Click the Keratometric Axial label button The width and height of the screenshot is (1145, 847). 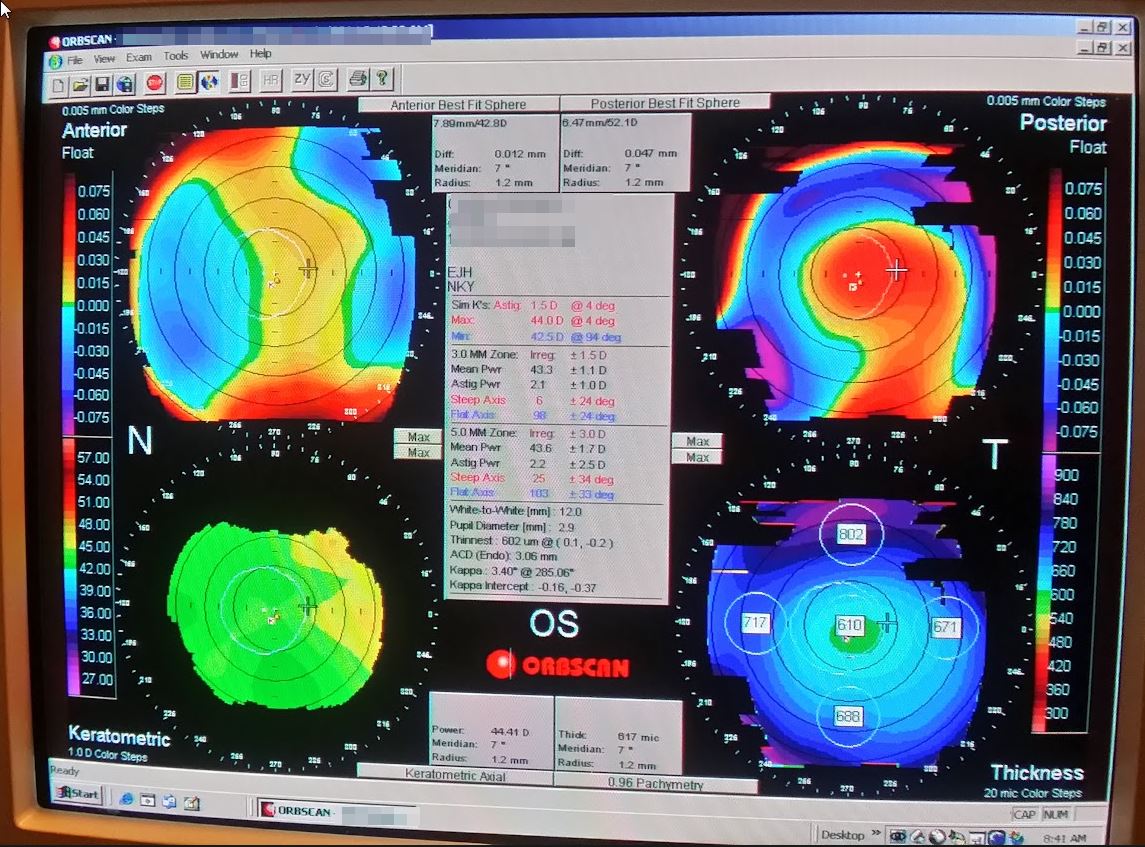456,774
